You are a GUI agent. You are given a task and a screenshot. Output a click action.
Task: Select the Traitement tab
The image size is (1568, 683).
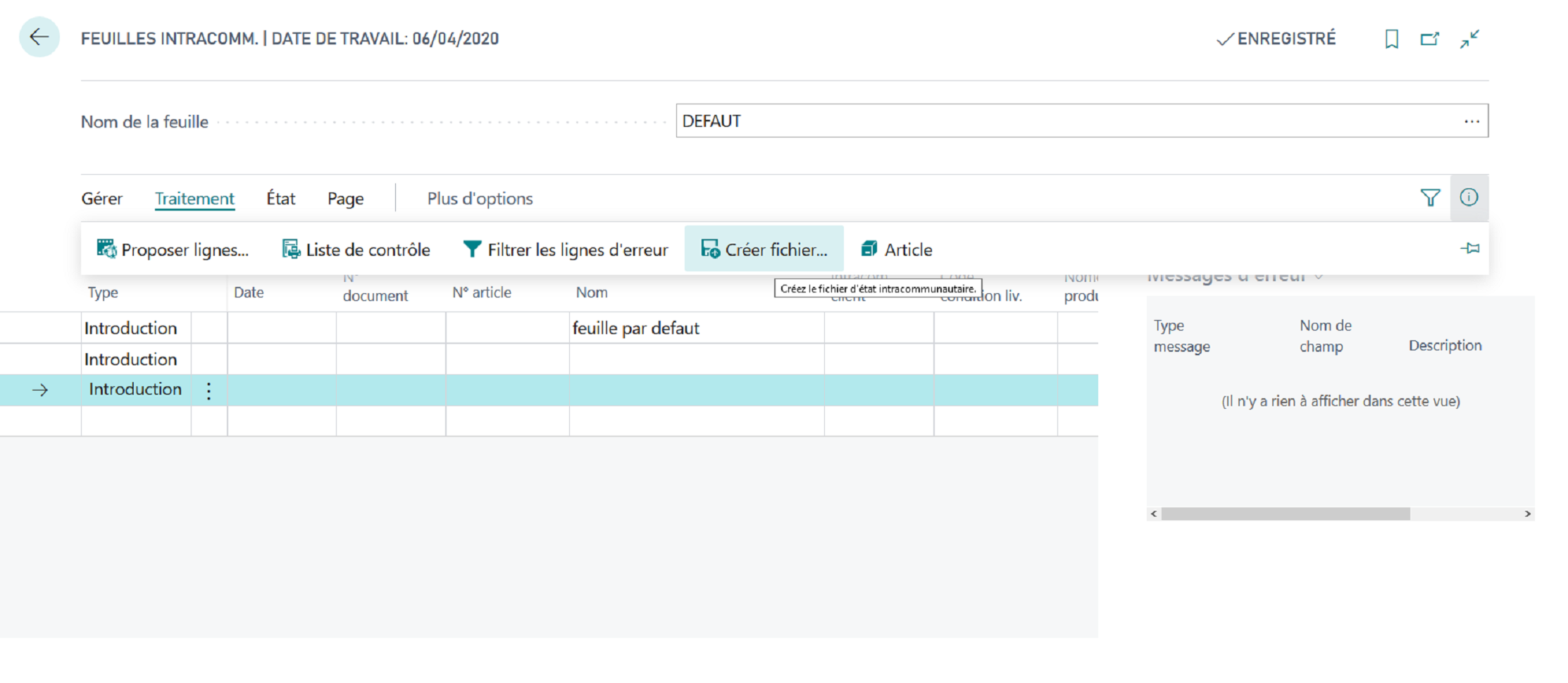(x=194, y=199)
